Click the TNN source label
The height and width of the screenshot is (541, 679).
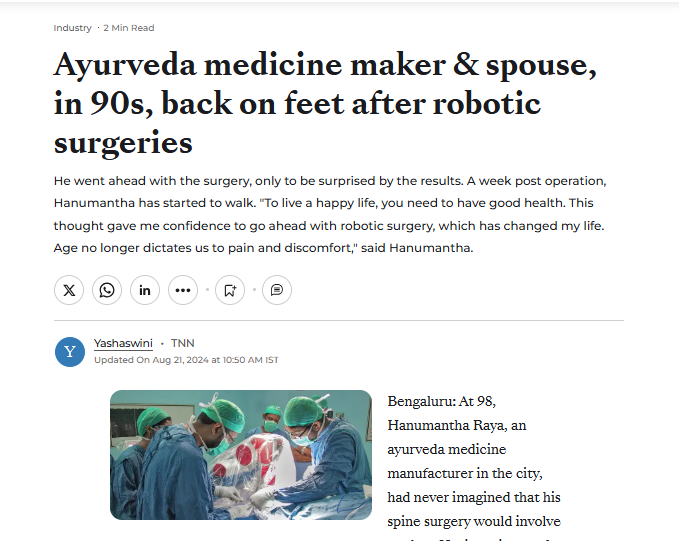click(x=183, y=343)
